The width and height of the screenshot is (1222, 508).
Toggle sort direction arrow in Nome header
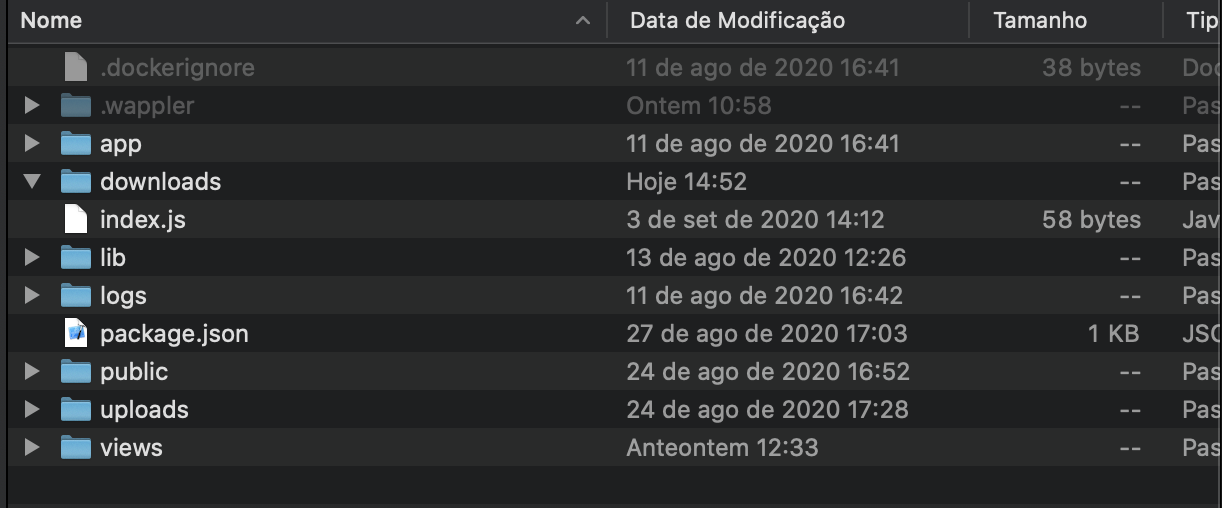[x=583, y=21]
